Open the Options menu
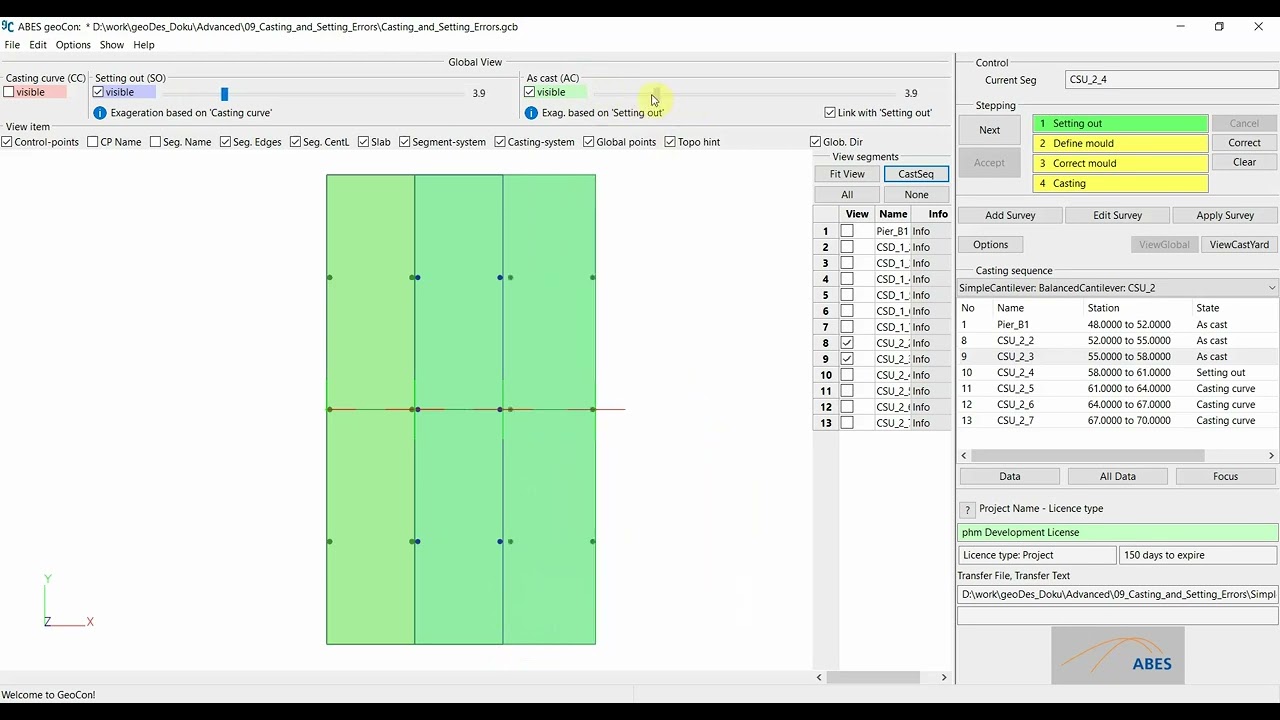Viewport: 1280px width, 720px height. click(73, 45)
